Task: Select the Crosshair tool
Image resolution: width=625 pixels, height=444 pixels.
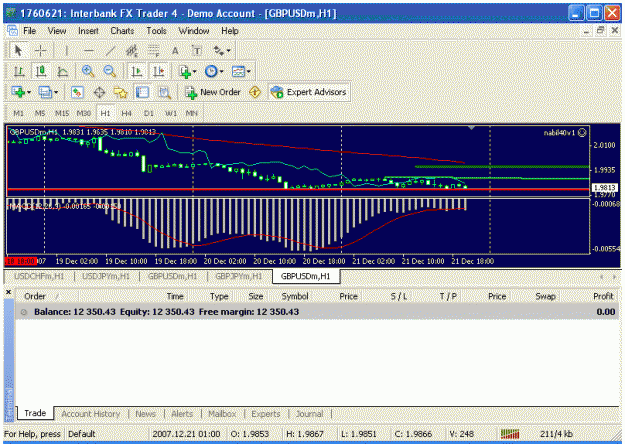Action: click(41, 51)
